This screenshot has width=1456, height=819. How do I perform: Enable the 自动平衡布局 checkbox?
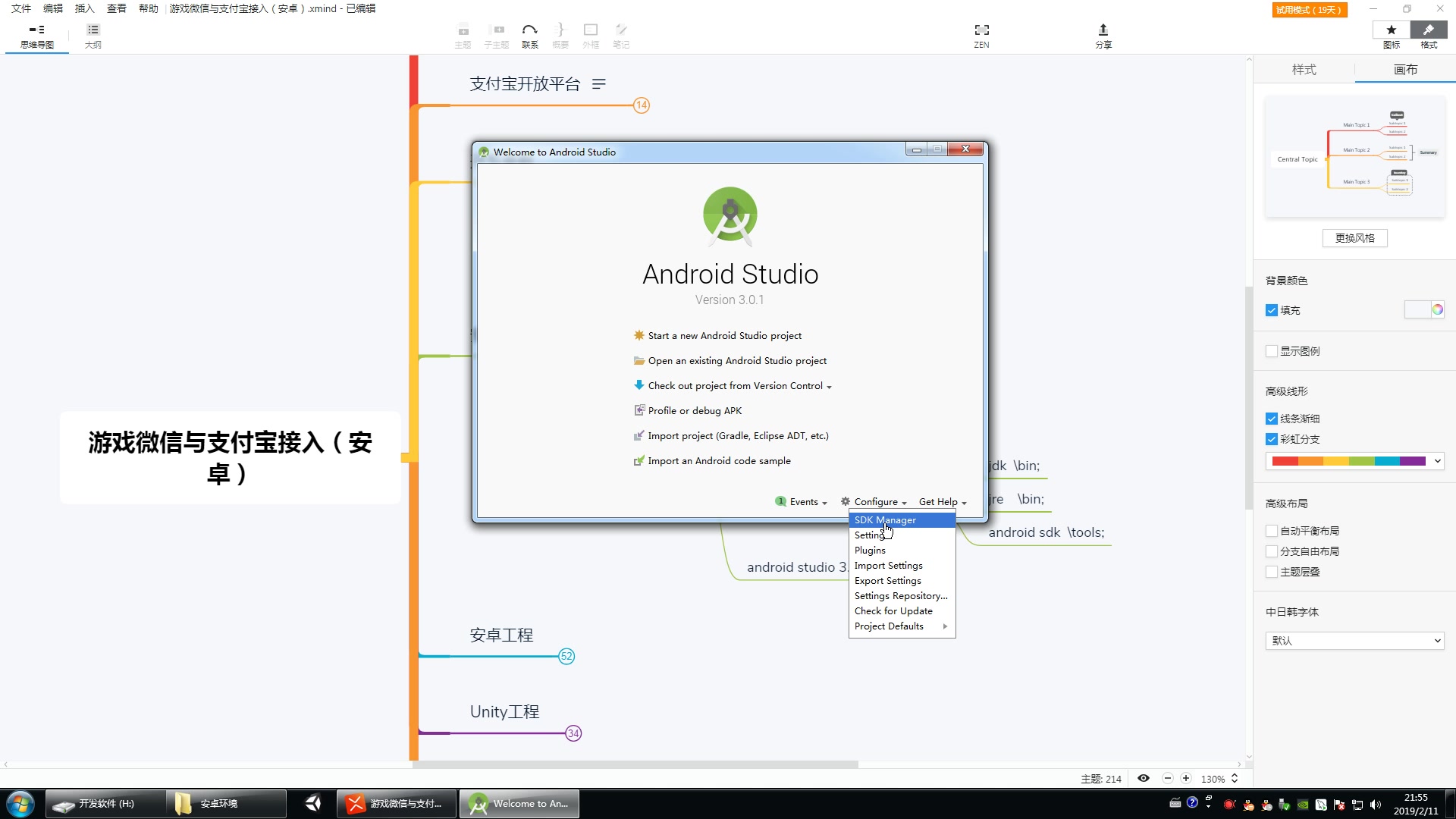pyautogui.click(x=1272, y=531)
